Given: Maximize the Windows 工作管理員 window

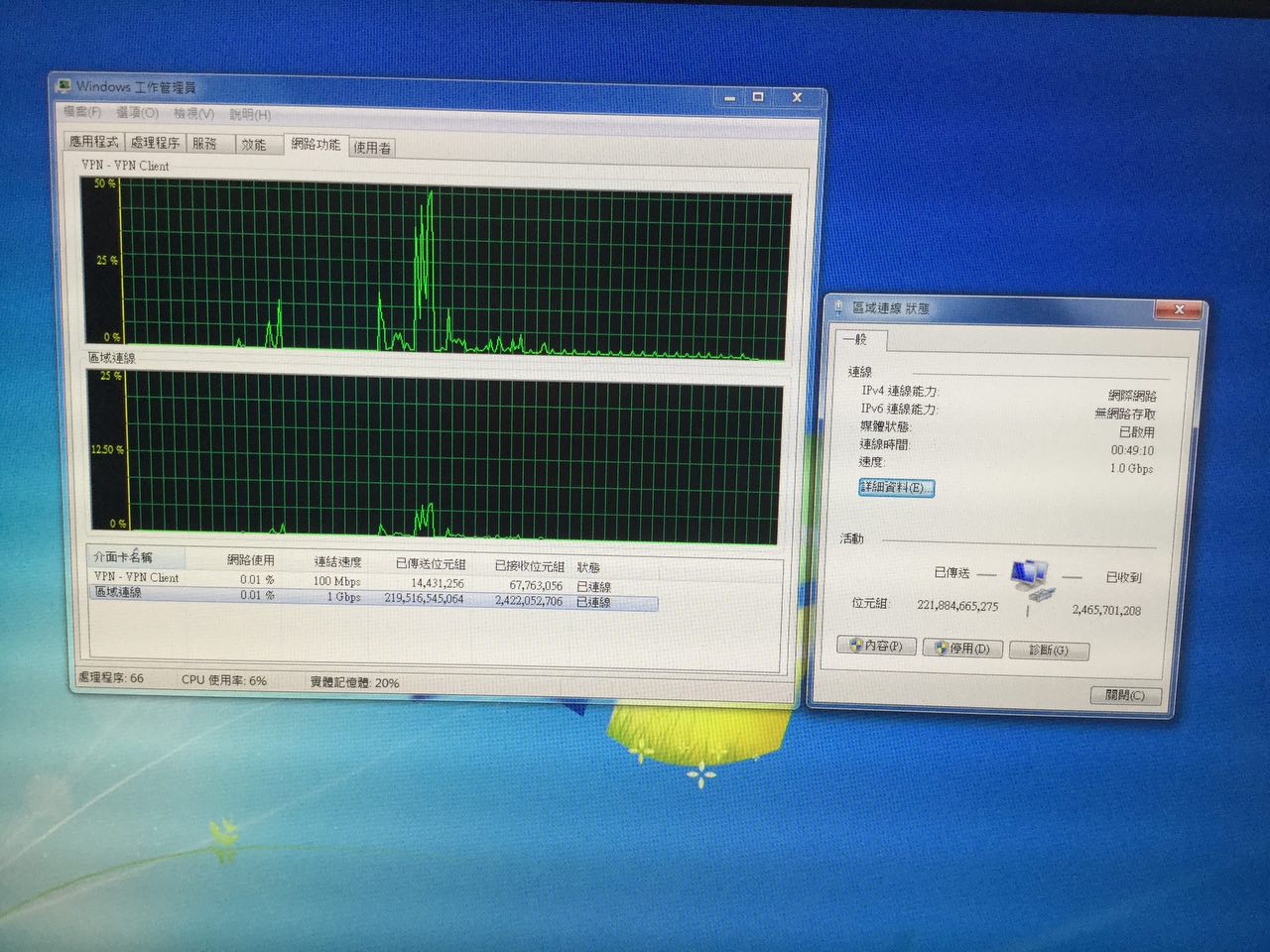Looking at the screenshot, I should (758, 97).
